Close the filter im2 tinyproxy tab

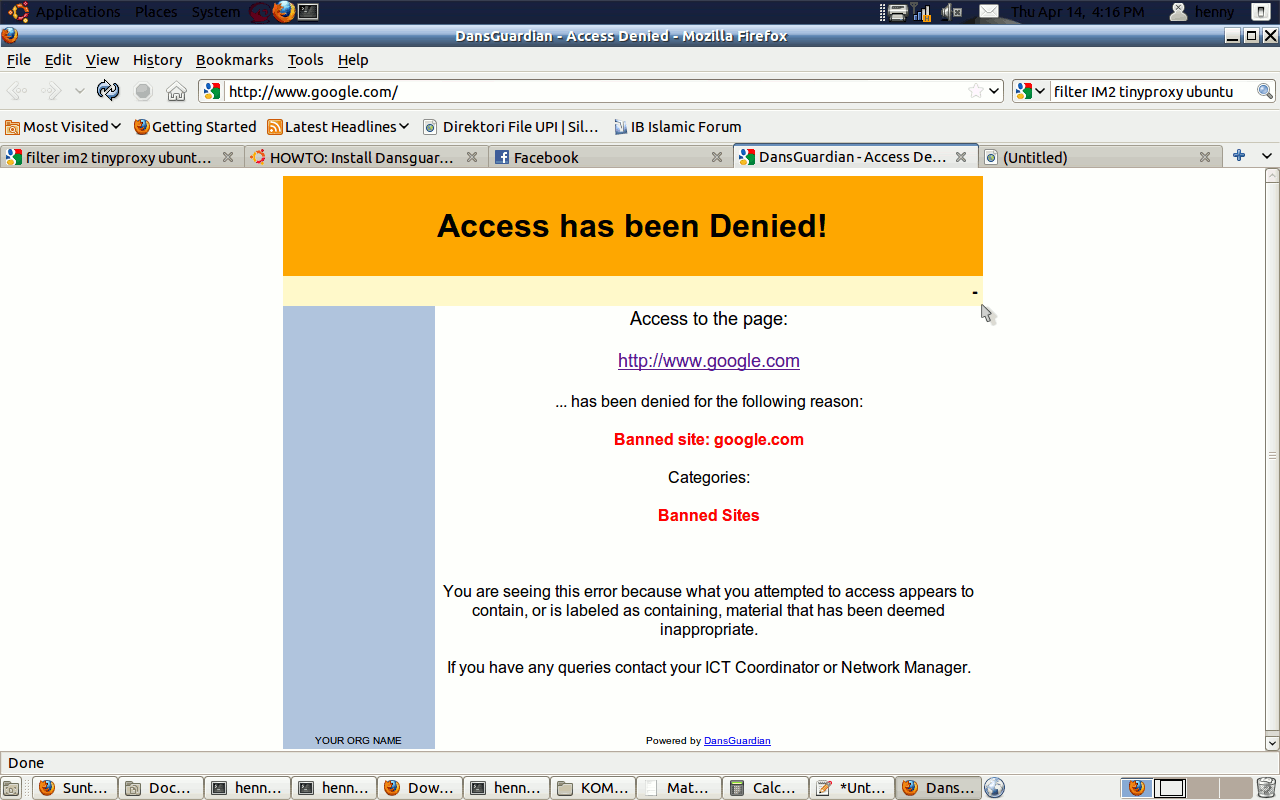[228, 157]
